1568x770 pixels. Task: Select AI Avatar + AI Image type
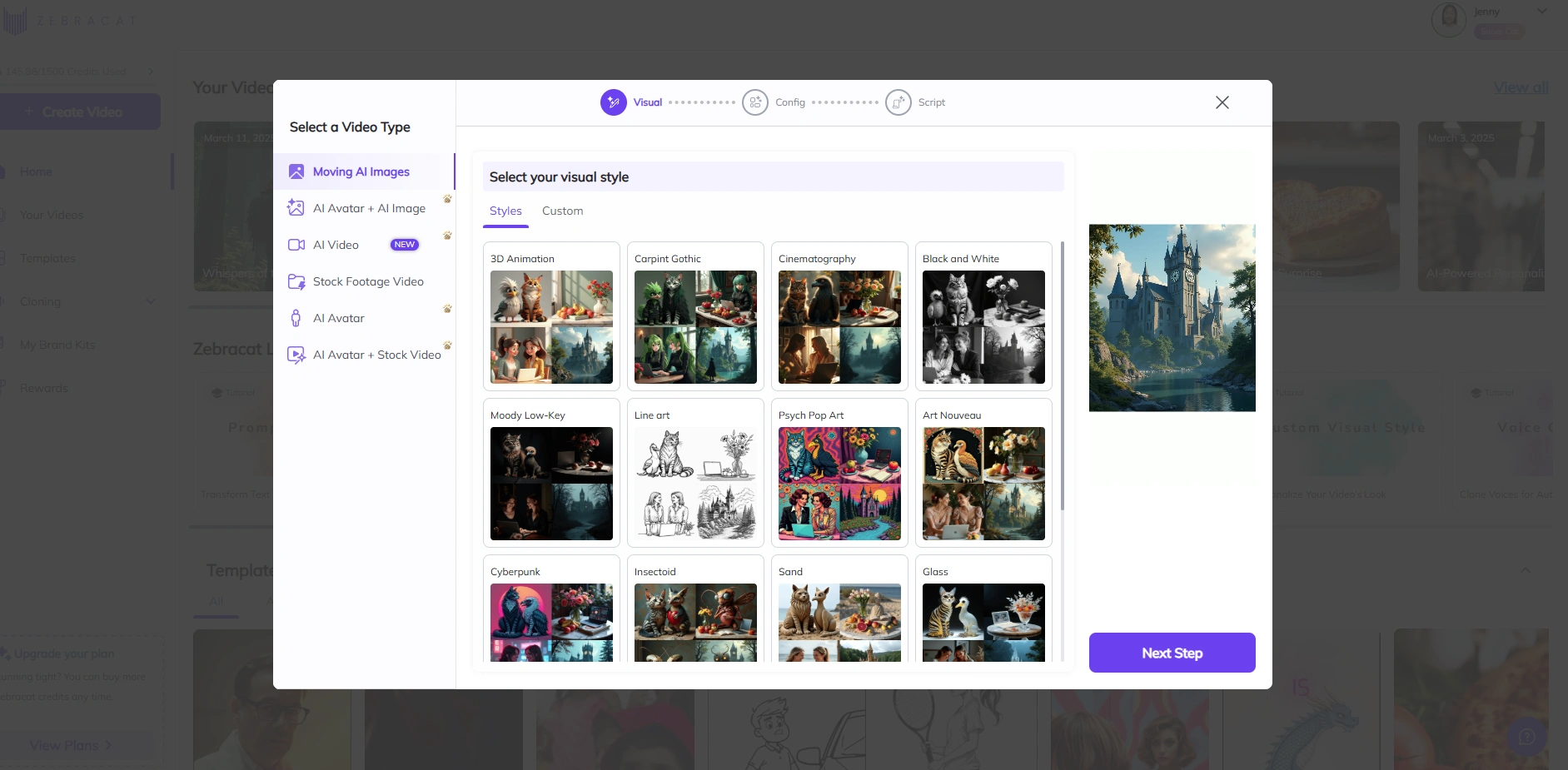pos(364,208)
